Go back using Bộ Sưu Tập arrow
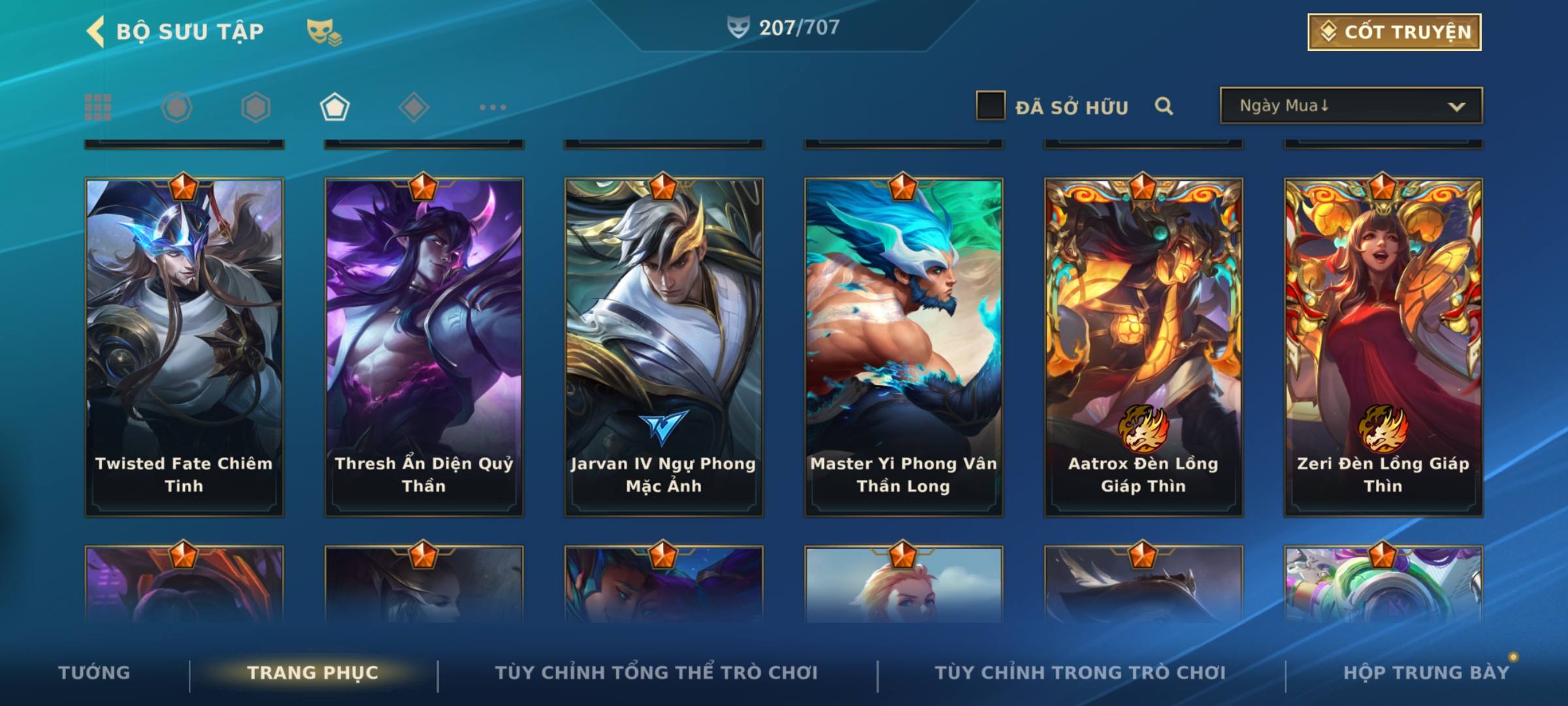Viewport: 1568px width, 706px height. click(95, 31)
